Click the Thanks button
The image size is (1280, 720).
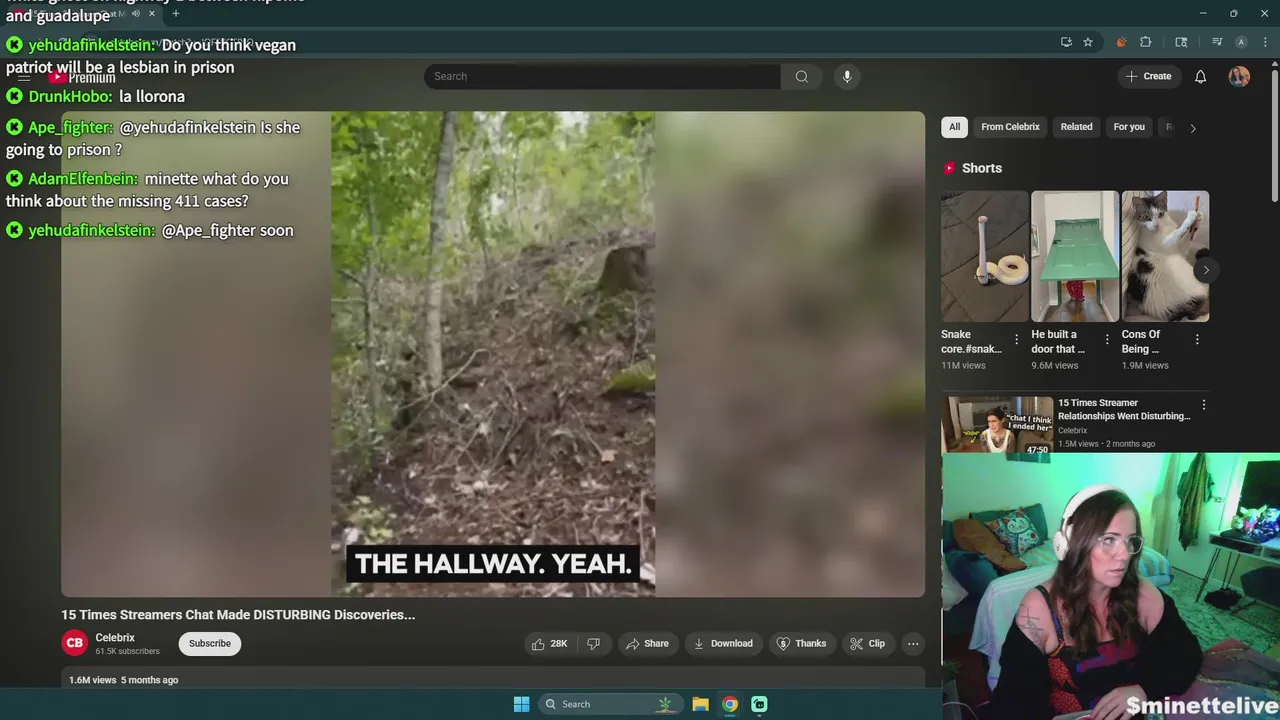pyautogui.click(x=802, y=643)
